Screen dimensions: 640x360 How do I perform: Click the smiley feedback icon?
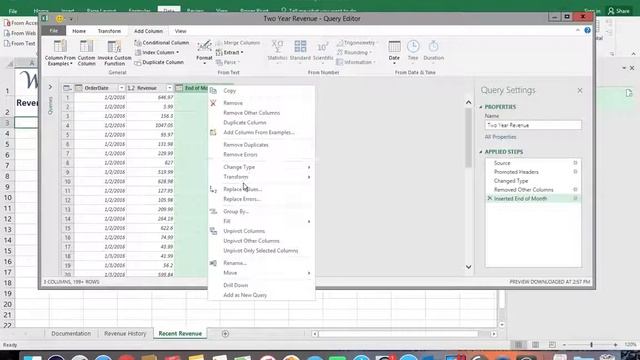(60, 19)
